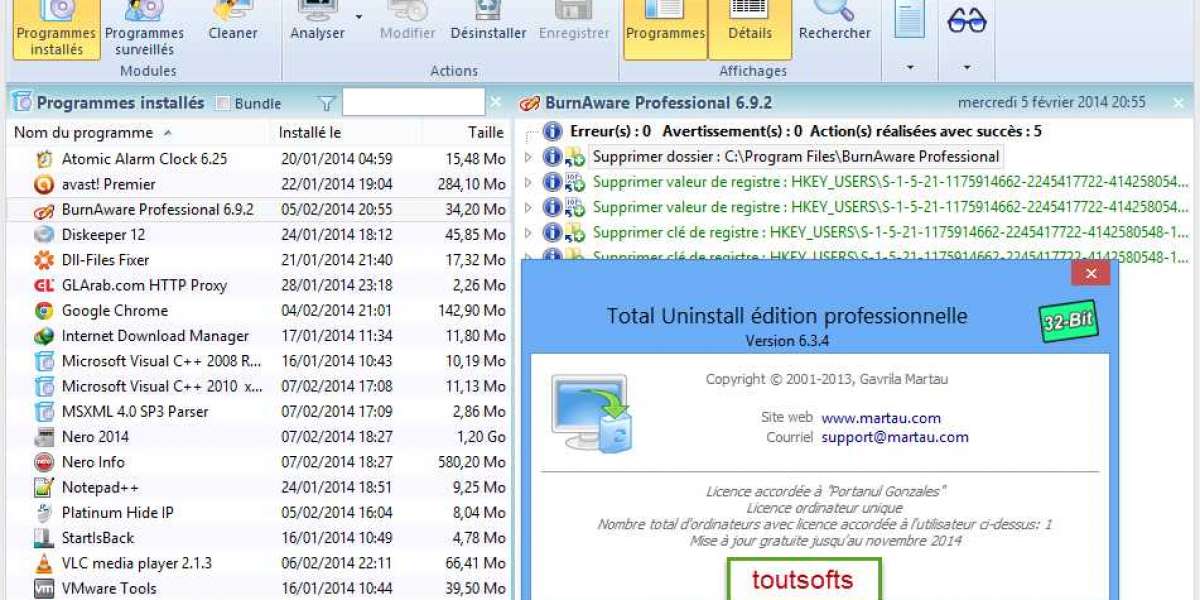Select Google Chrome in the program list
Viewport: 1200px width, 600px height.
click(x=114, y=311)
